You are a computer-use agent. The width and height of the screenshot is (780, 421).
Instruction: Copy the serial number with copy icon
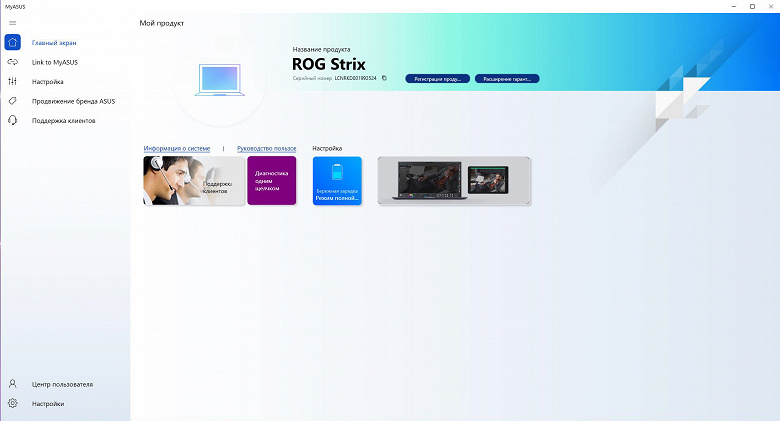[x=384, y=78]
